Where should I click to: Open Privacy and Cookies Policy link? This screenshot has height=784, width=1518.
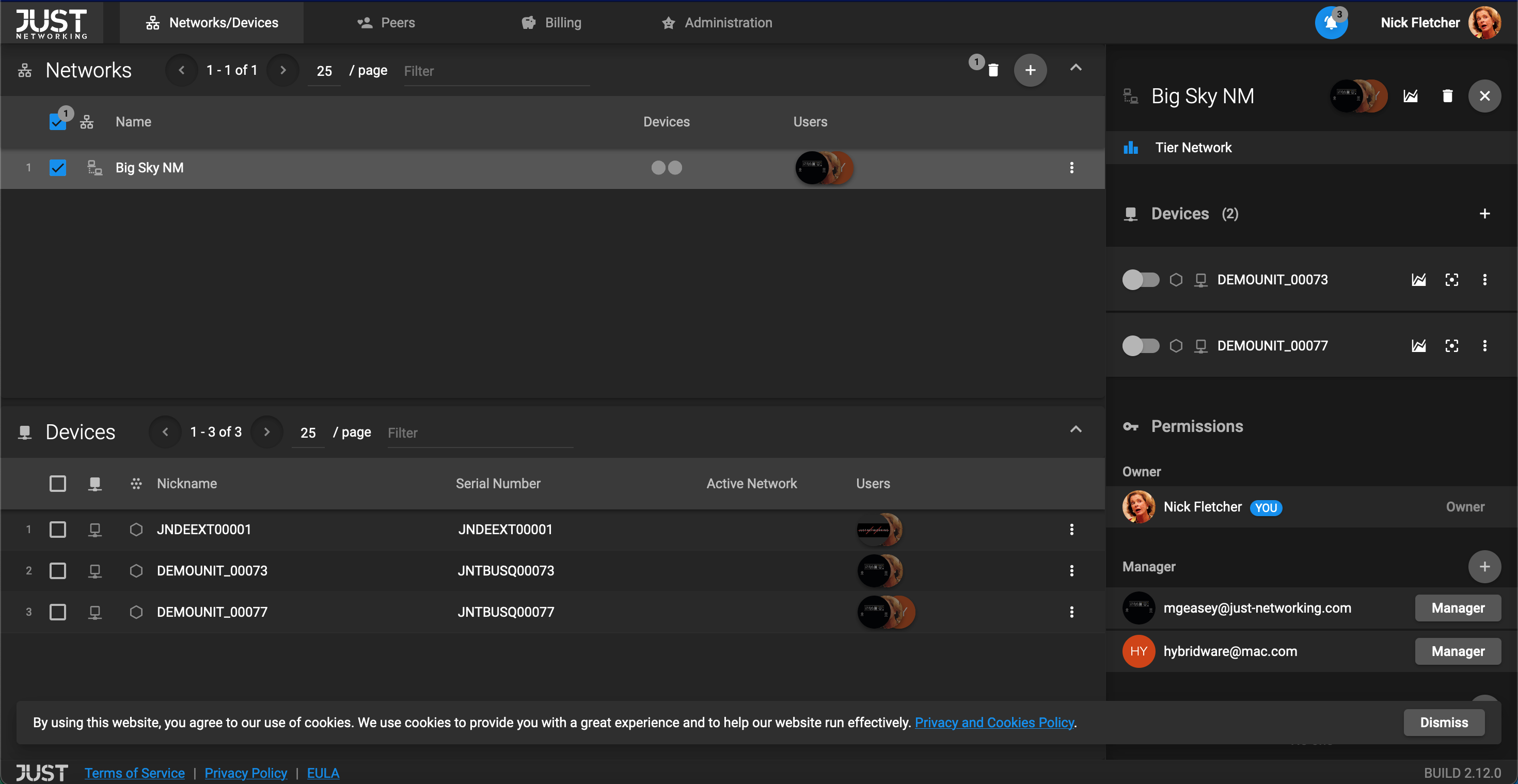click(994, 723)
